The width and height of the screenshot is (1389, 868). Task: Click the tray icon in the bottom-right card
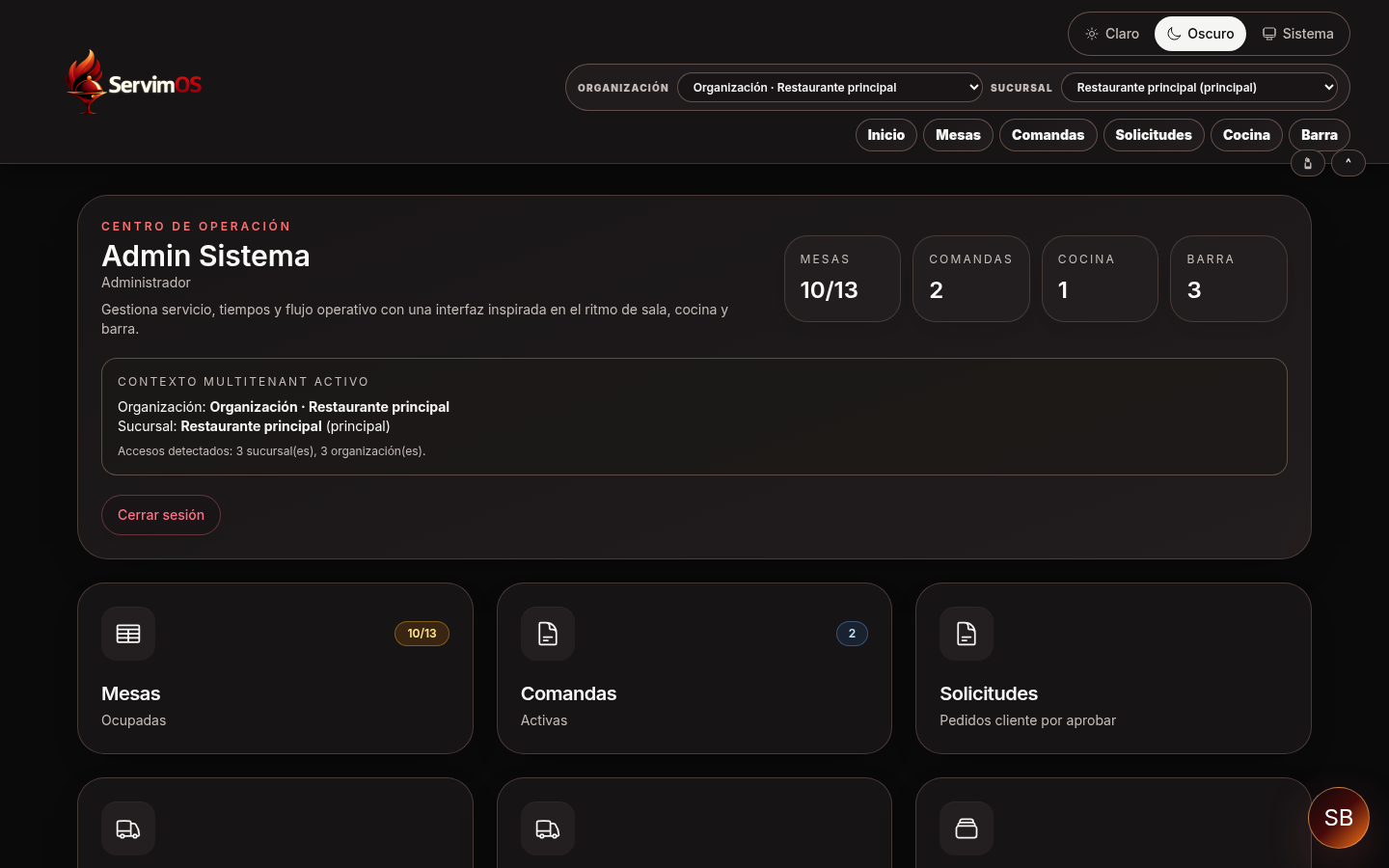967,828
